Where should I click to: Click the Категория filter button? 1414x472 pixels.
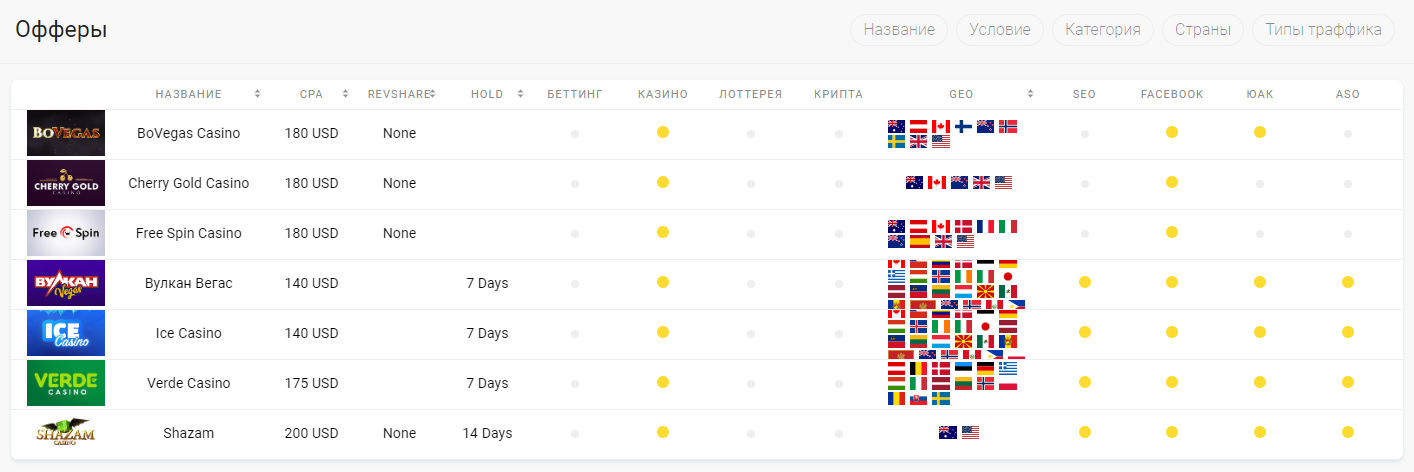(x=1103, y=29)
